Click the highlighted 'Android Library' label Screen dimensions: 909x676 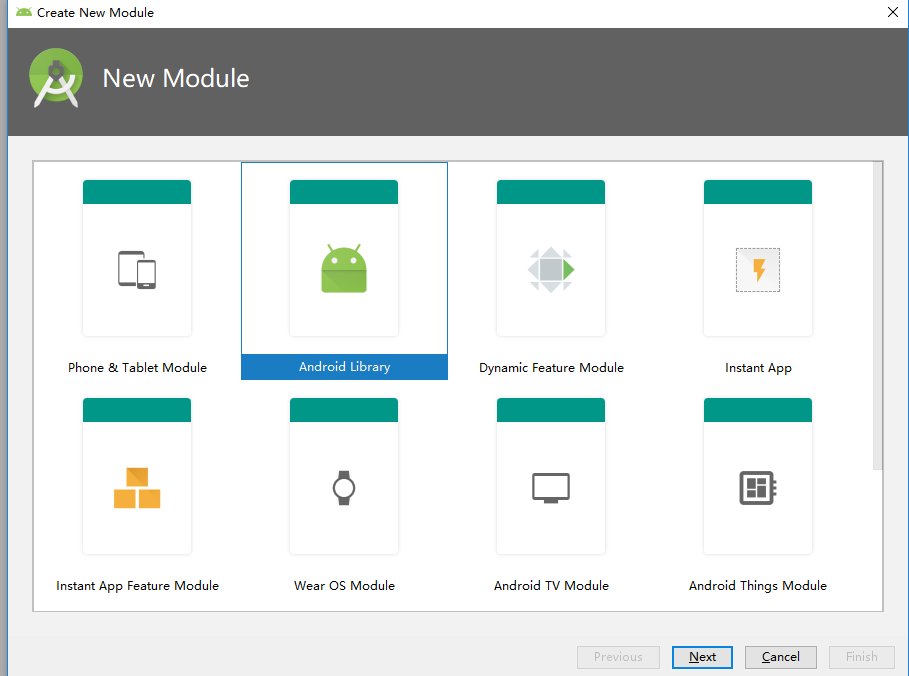(344, 367)
